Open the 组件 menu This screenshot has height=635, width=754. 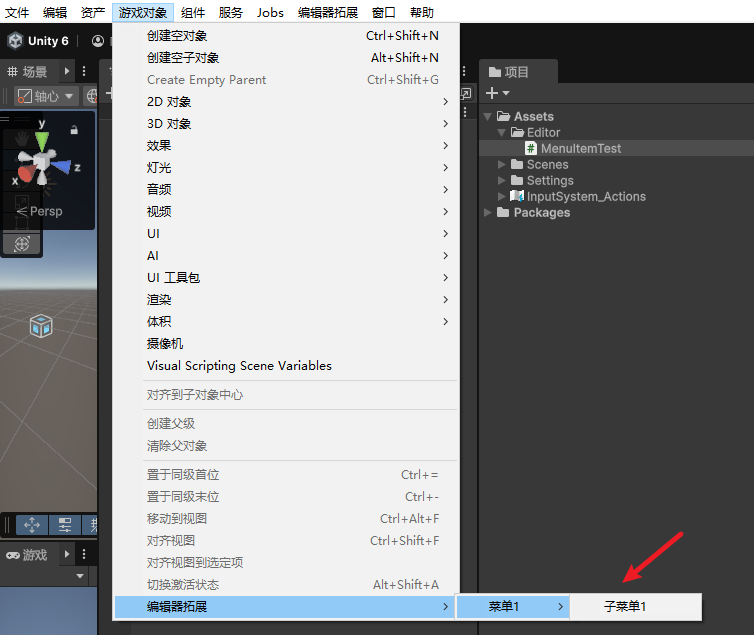[x=193, y=12]
